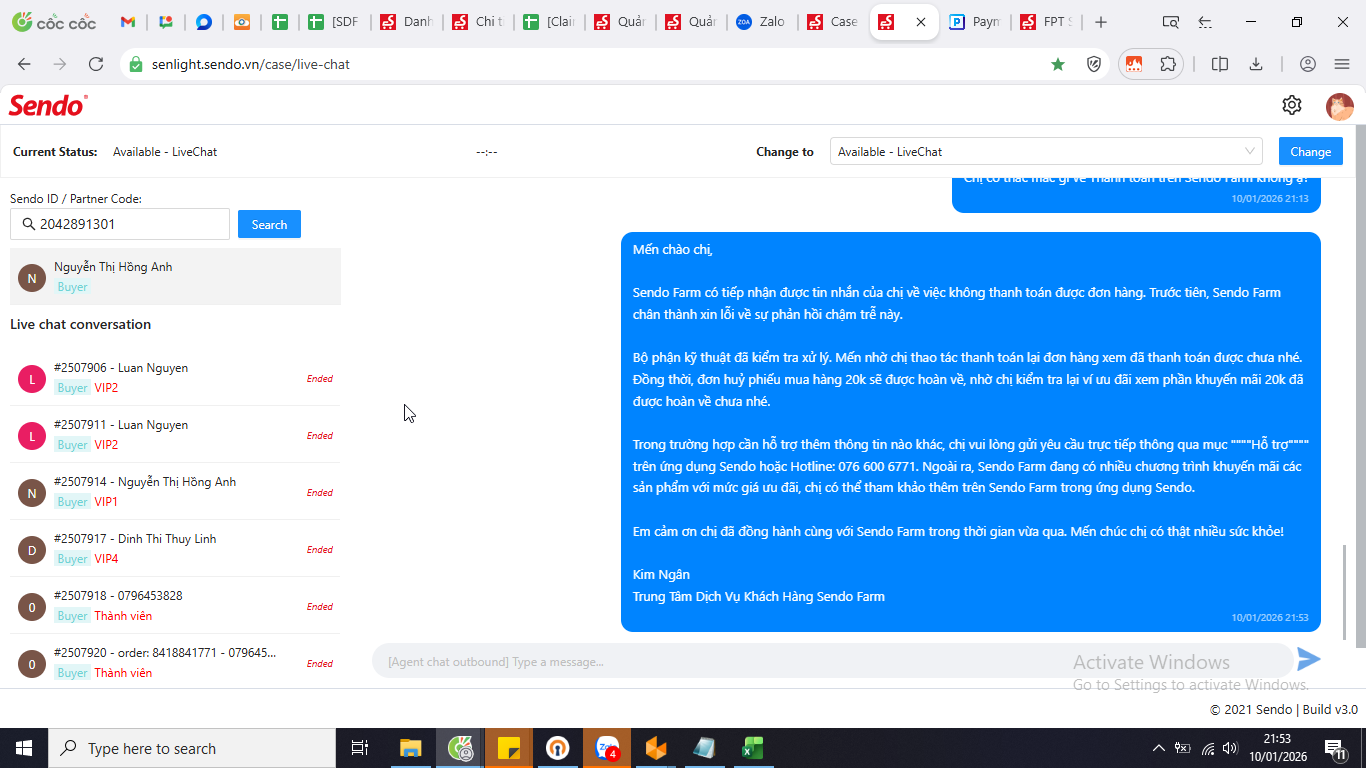Click the red extension icon in the address bar
This screenshot has height=768, width=1366.
tap(1134, 64)
